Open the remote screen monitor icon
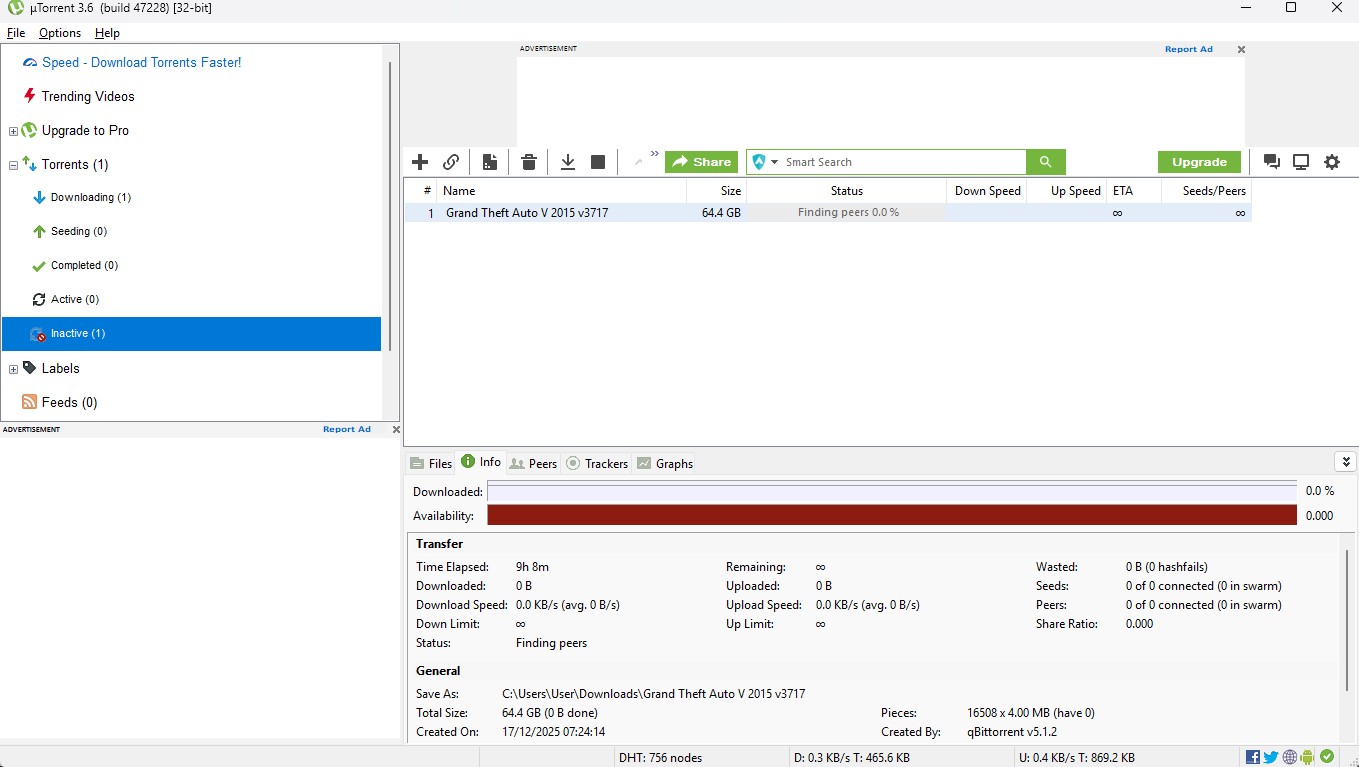1359x767 pixels. (x=1301, y=162)
